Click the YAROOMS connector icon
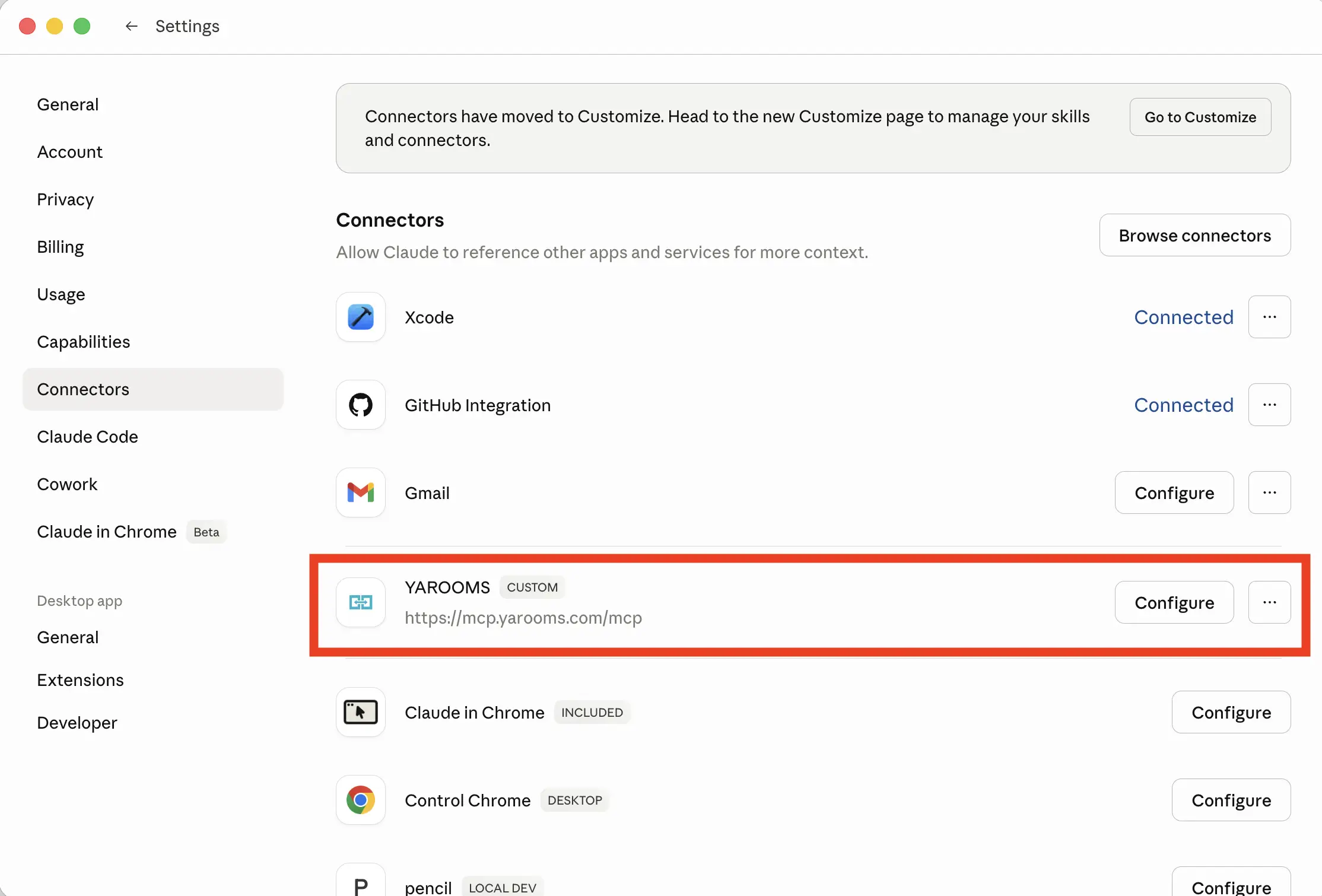This screenshot has height=896, width=1322. point(360,602)
